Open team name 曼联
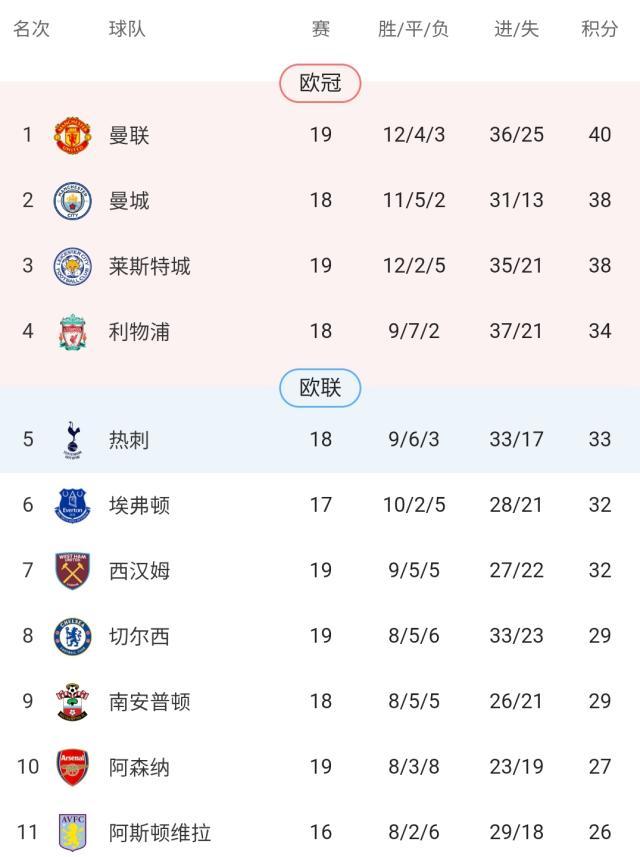This screenshot has width=640, height=857. [129, 135]
